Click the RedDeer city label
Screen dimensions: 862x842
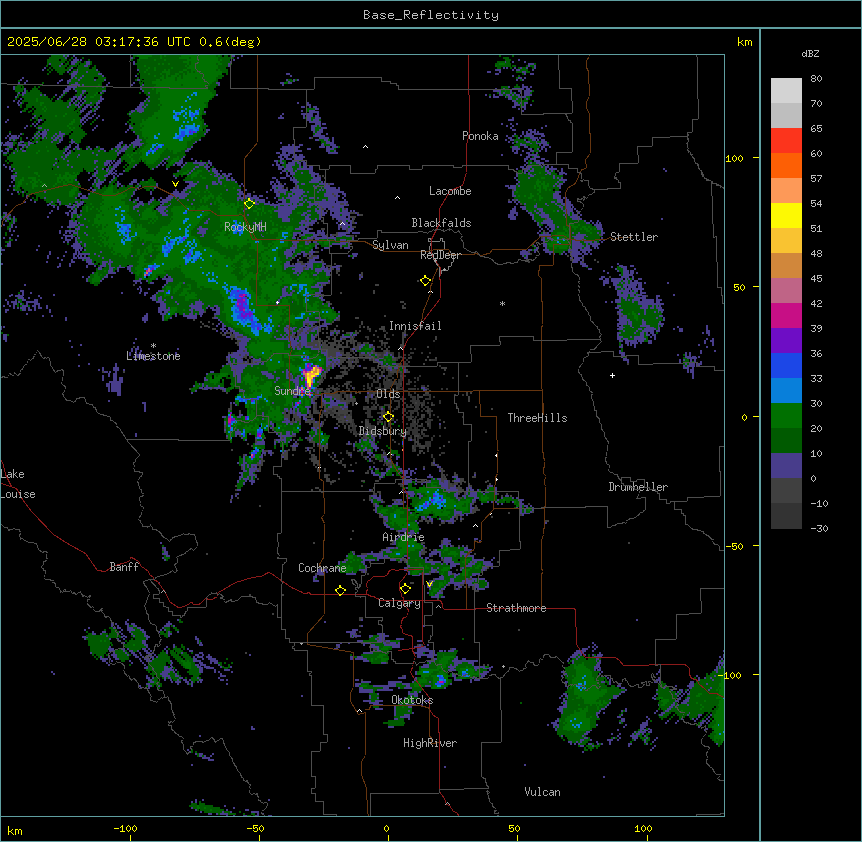[440, 255]
